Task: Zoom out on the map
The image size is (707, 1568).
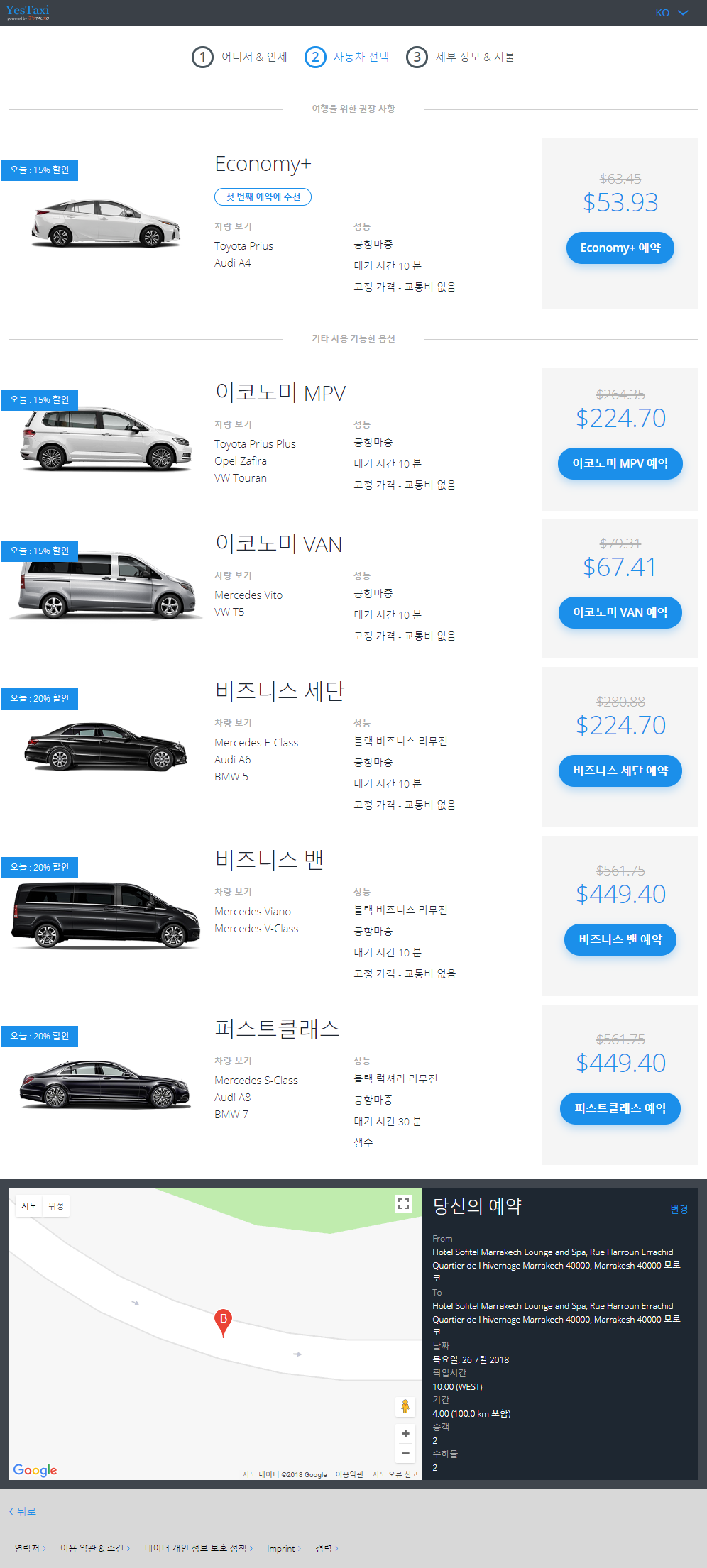Action: pos(405,1454)
